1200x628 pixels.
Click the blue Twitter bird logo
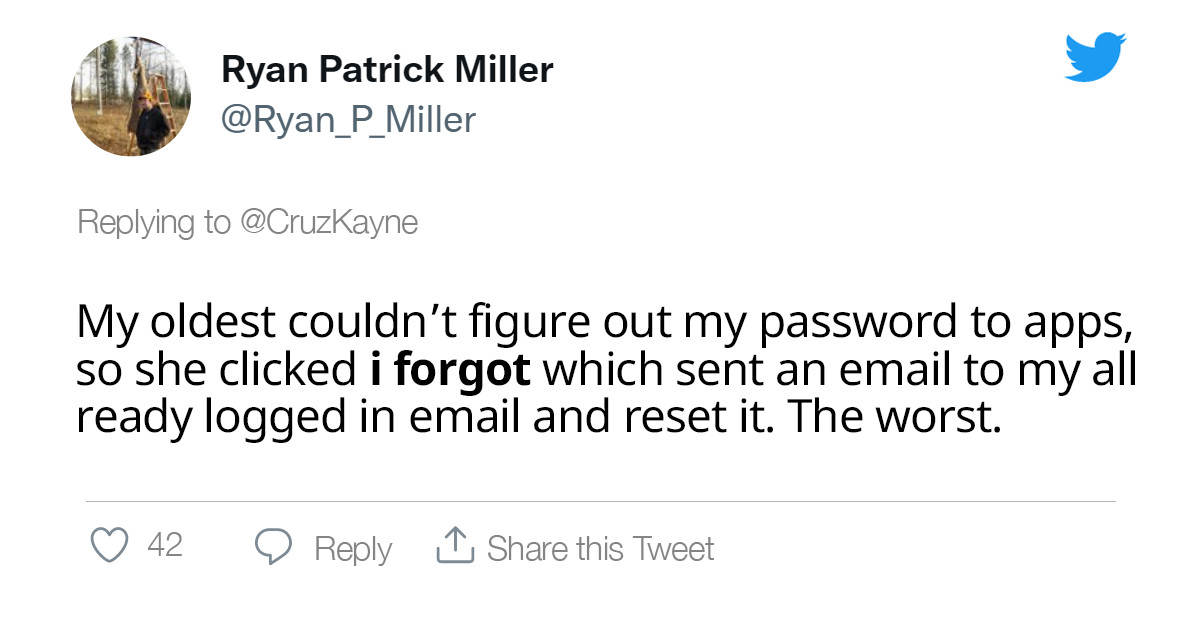click(1095, 56)
